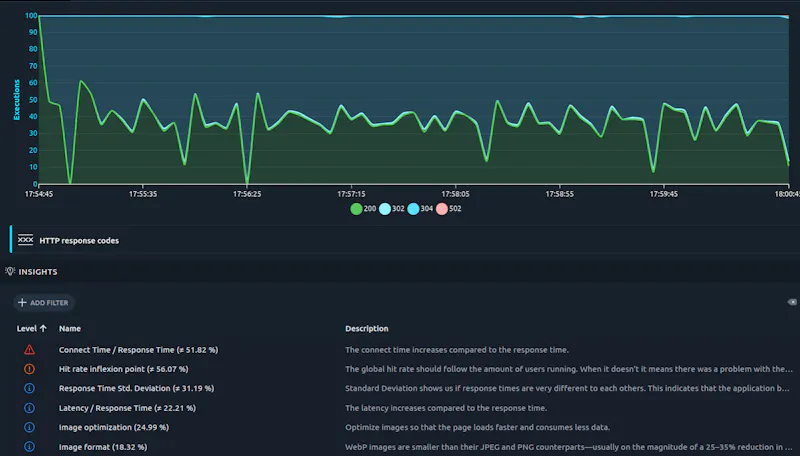Click the ADD FILTER button
The width and height of the screenshot is (800, 456).
43,302
